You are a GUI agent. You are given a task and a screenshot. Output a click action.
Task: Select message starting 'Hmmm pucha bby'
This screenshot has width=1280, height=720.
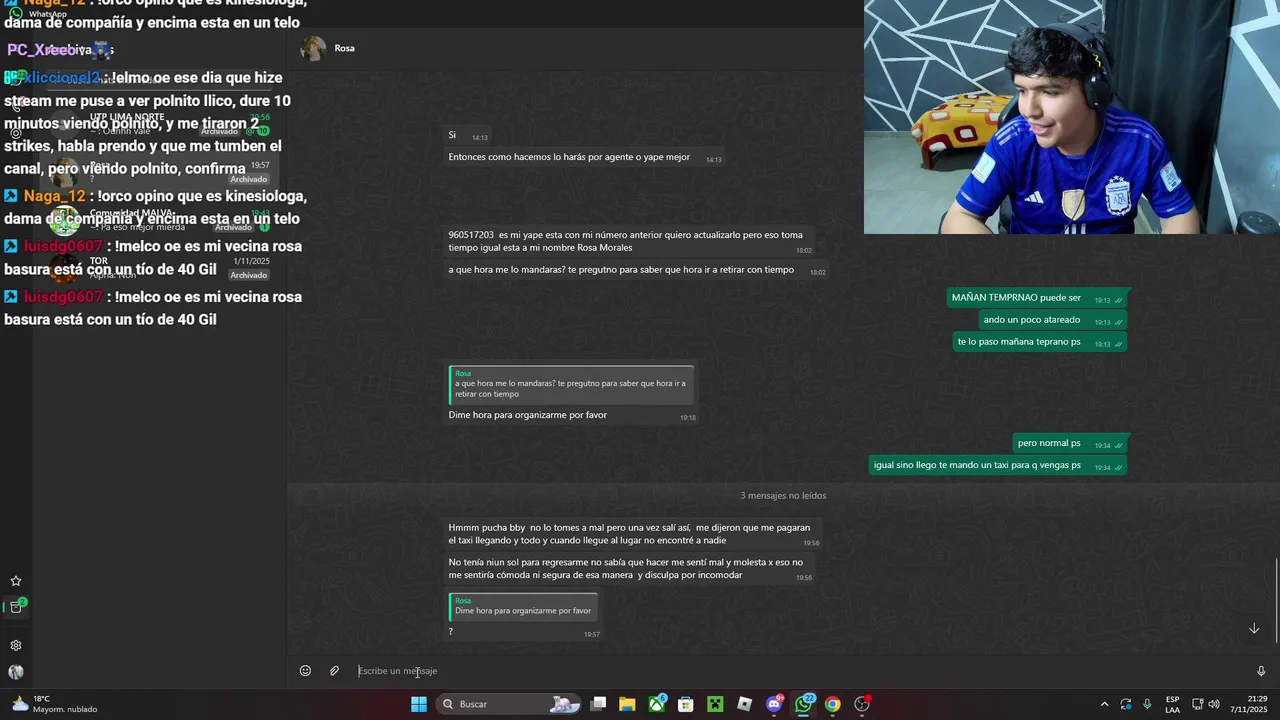pyautogui.click(x=634, y=533)
